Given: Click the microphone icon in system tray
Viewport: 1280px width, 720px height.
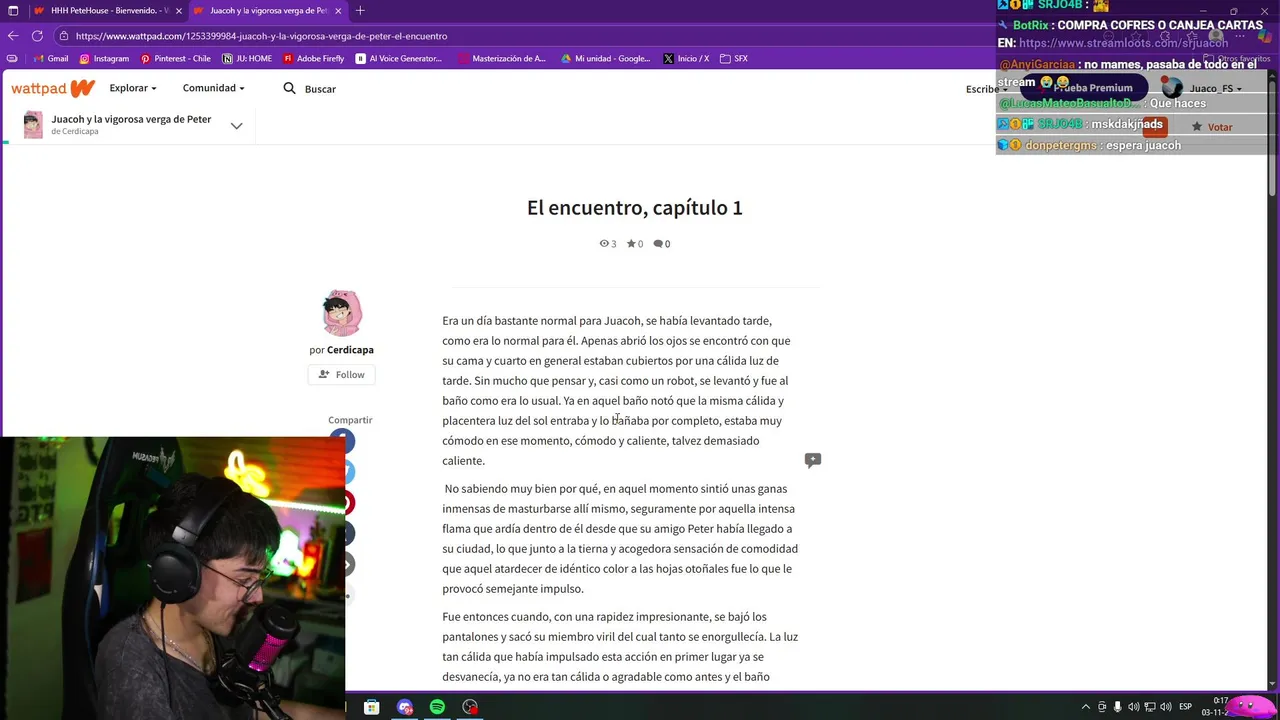Looking at the screenshot, I should point(1118,707).
